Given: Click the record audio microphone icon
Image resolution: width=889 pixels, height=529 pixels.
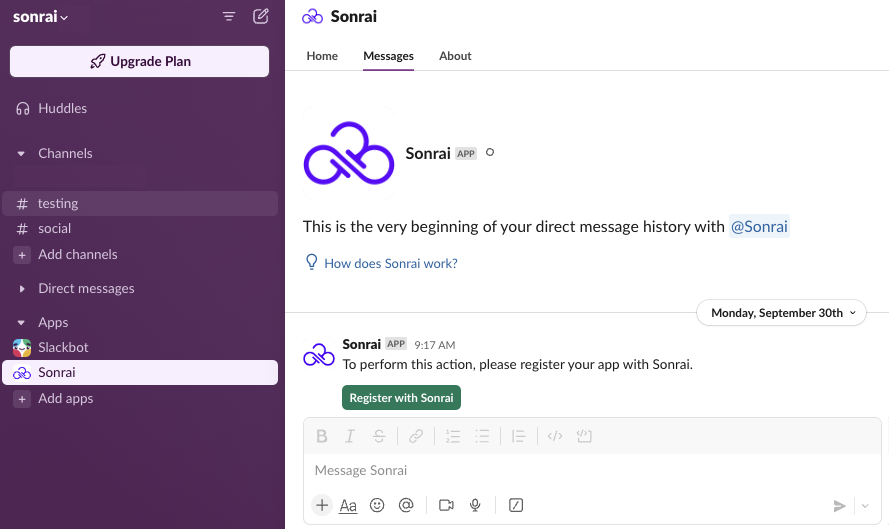Looking at the screenshot, I should (475, 505).
